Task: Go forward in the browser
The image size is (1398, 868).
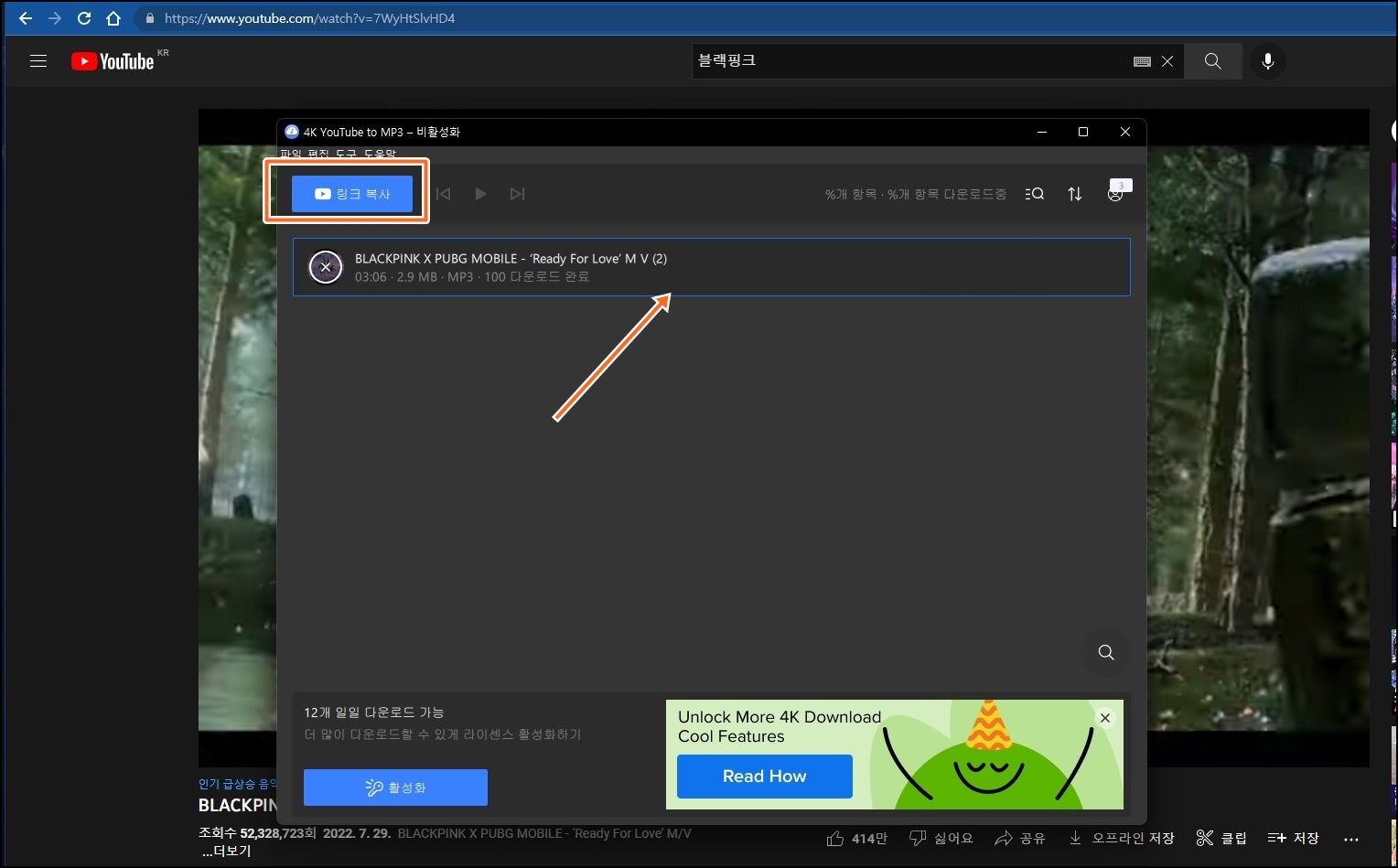Action: pos(55,18)
